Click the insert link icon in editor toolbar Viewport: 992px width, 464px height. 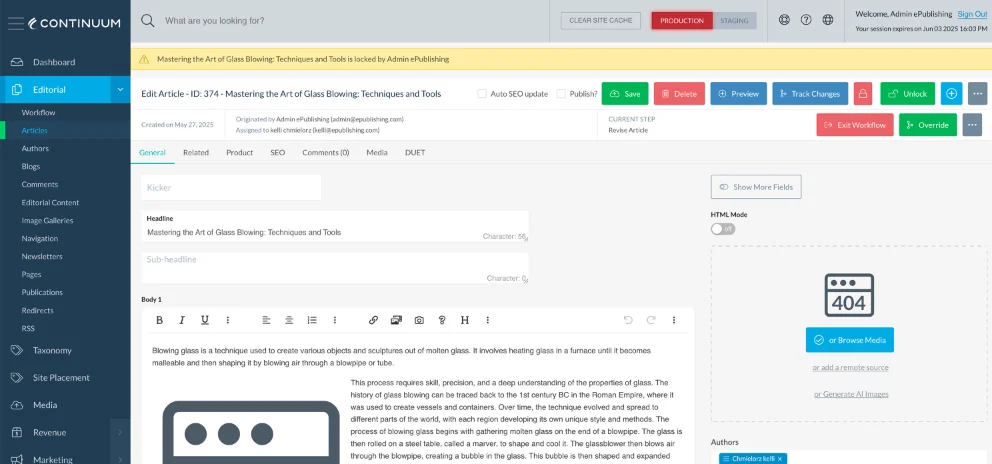(x=373, y=320)
